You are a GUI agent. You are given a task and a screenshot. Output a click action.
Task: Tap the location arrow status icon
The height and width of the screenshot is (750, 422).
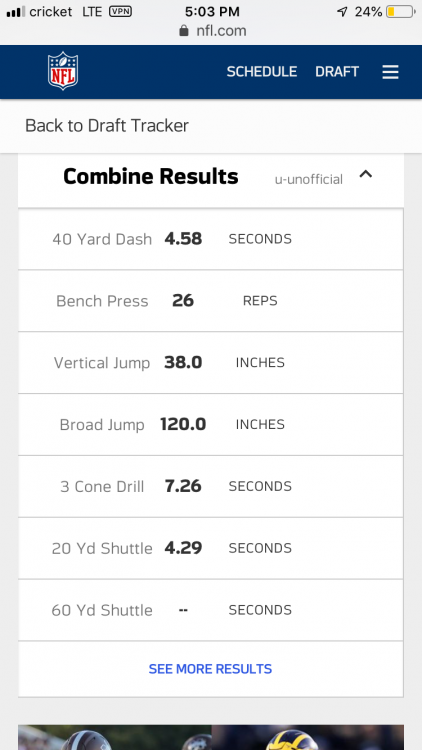(342, 11)
